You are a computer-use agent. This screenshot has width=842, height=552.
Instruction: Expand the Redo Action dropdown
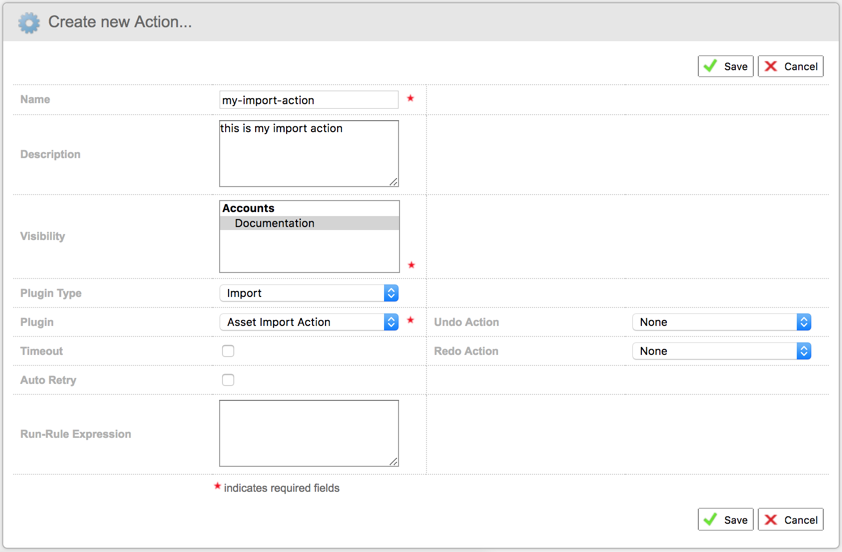pyautogui.click(x=721, y=351)
